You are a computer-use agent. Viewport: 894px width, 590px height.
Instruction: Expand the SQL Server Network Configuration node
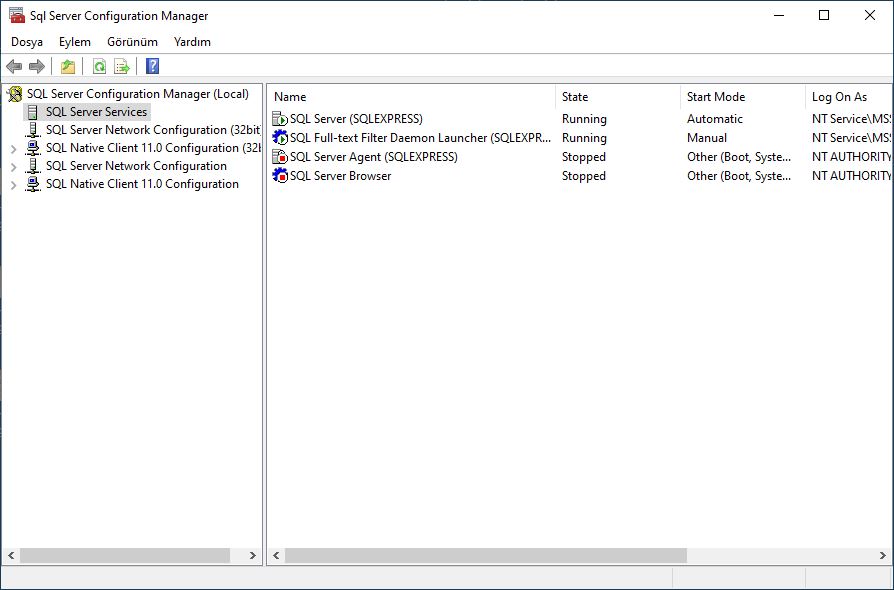point(14,167)
